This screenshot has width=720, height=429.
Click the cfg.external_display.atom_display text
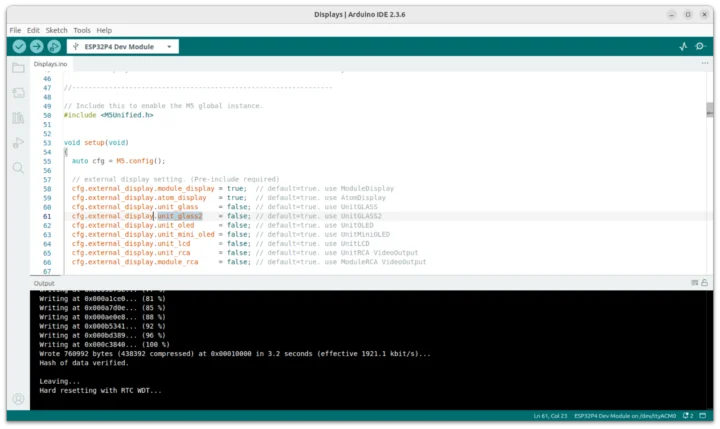tap(139, 198)
